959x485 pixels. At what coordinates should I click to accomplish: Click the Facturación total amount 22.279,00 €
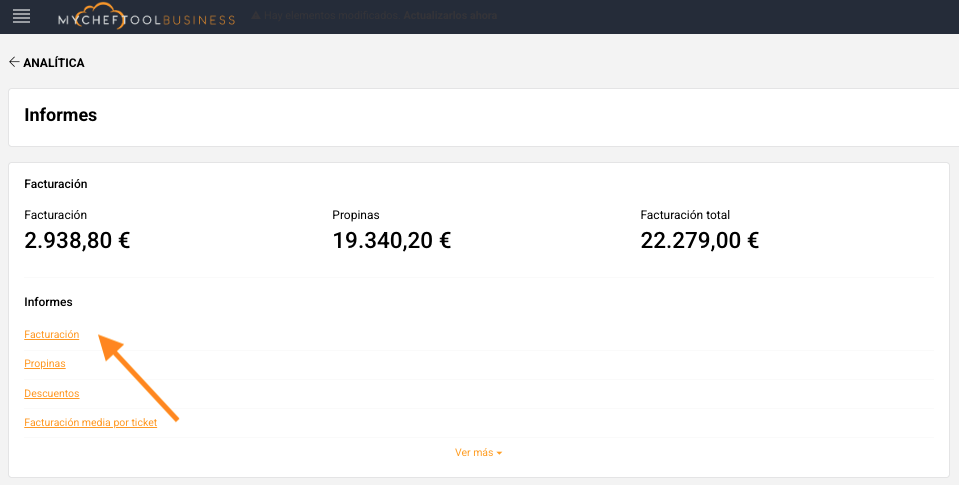click(699, 240)
